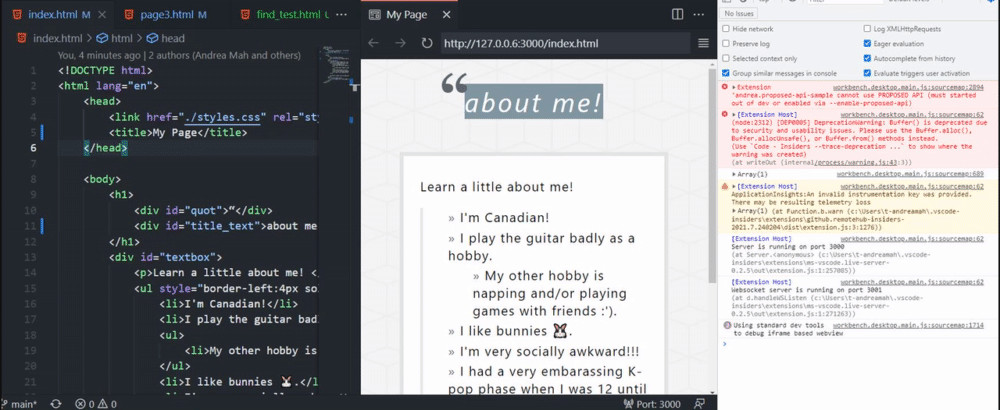Click the <!DOCTYPE html> code line

(105, 70)
